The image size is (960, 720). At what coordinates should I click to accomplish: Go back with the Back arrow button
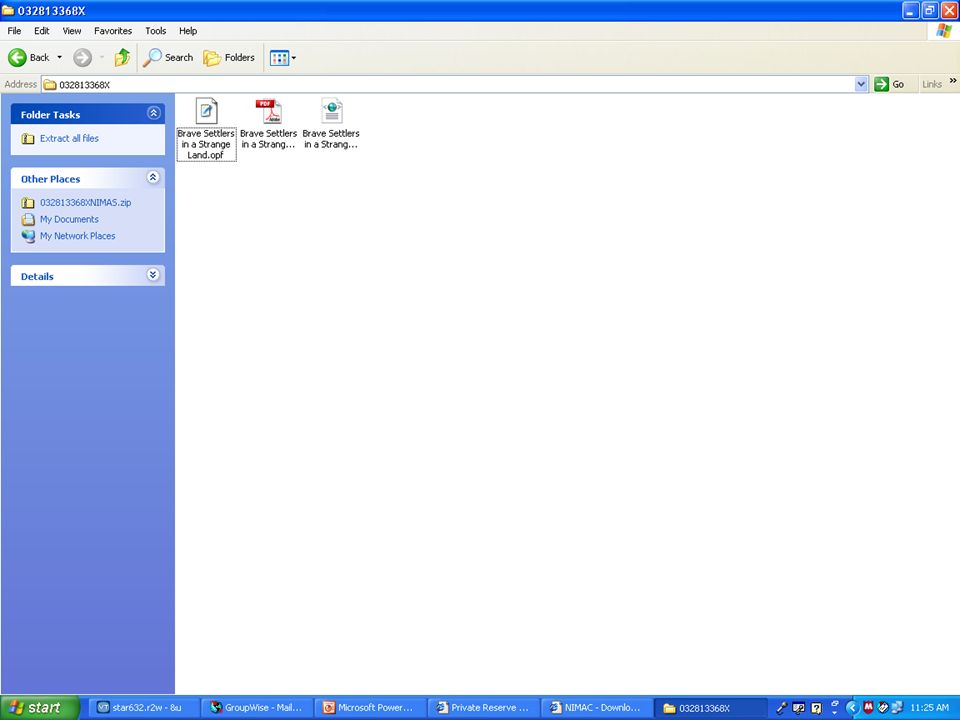(x=28, y=58)
